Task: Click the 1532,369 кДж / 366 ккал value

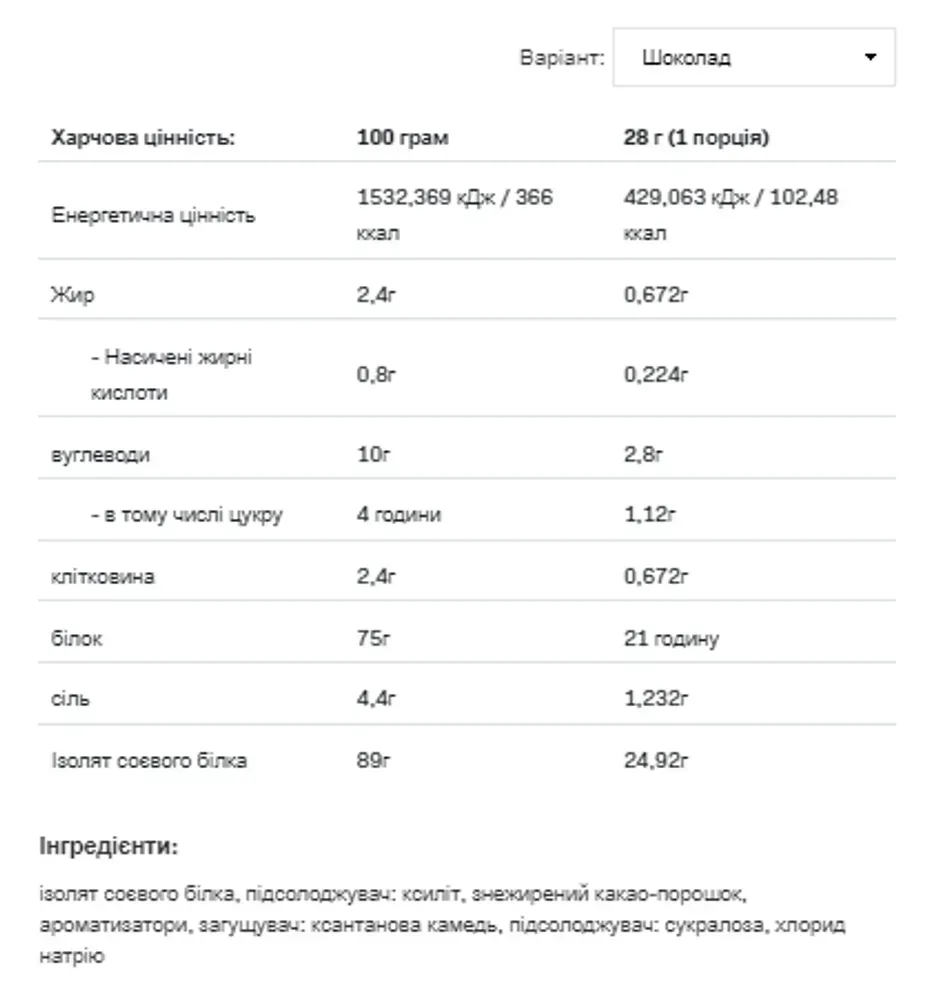Action: (455, 215)
